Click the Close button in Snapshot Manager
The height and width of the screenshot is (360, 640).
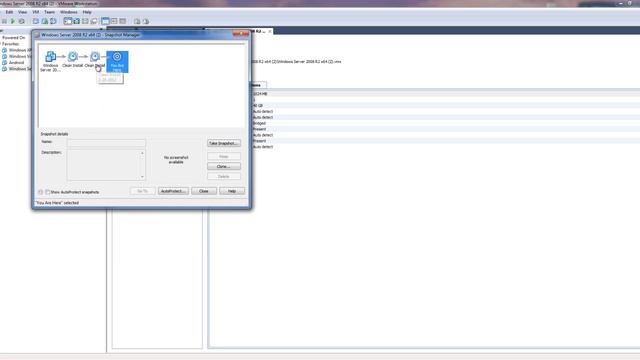tap(204, 191)
